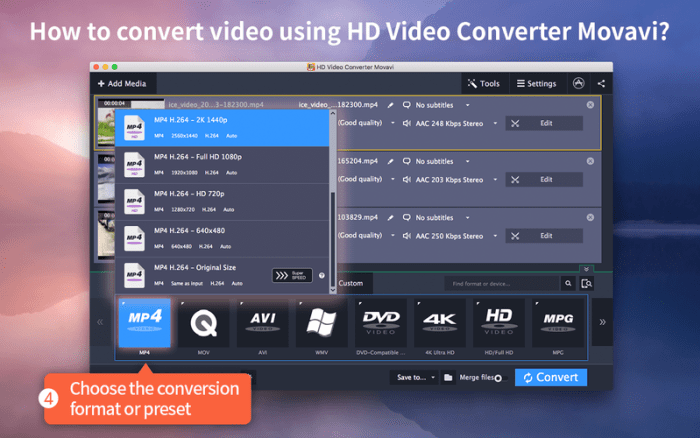
Task: Remove 103829.mp4 from the list
Action: (x=590, y=217)
